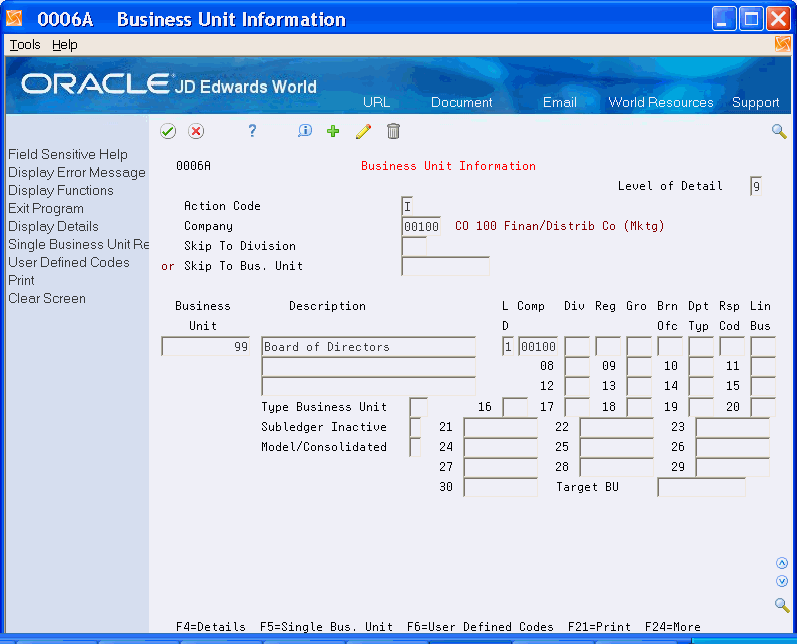
Task: Select Single Business Unit sidebar entry
Action: tap(78, 244)
